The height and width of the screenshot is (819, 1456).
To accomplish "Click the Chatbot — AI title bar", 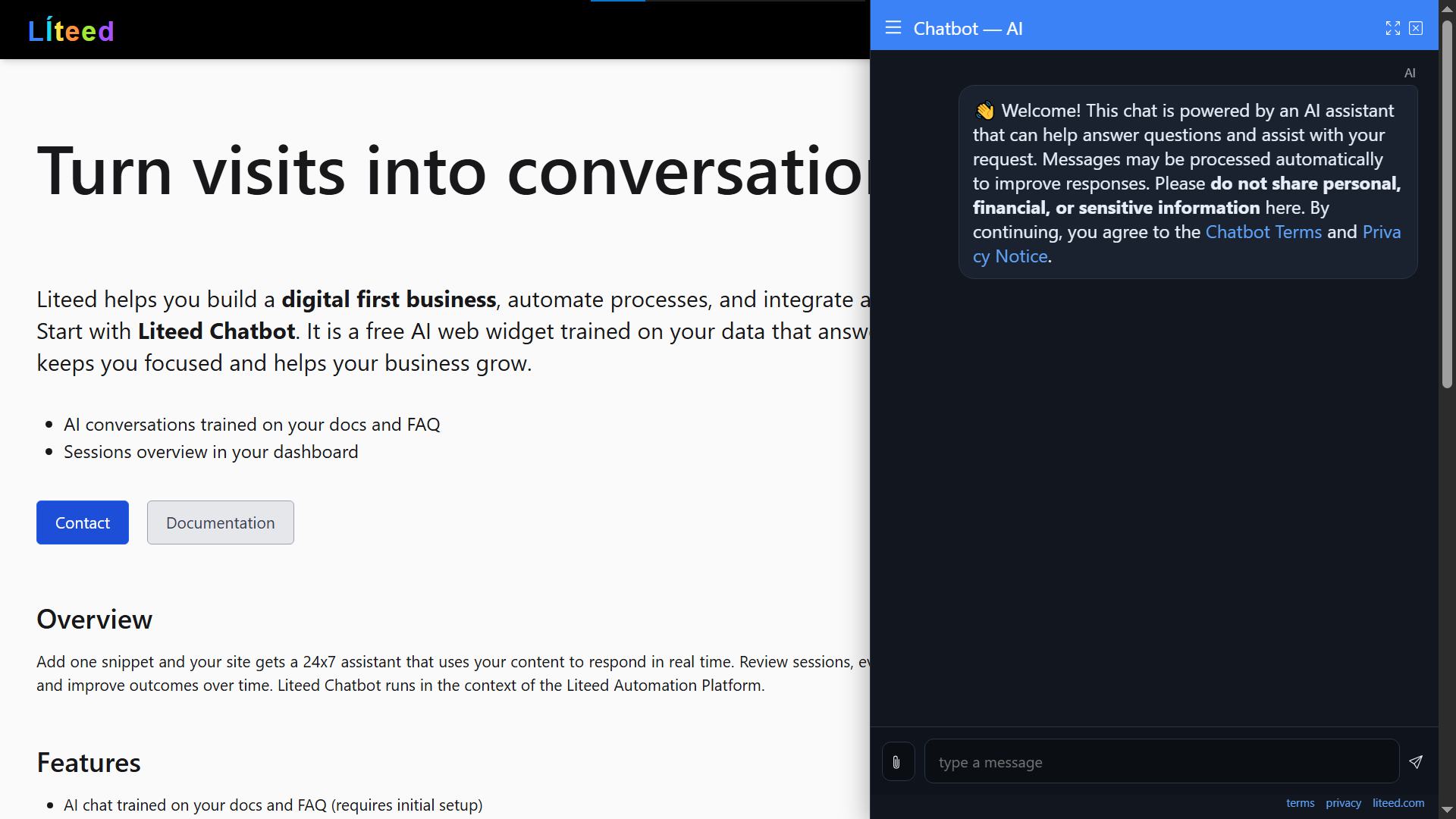I will click(969, 28).
